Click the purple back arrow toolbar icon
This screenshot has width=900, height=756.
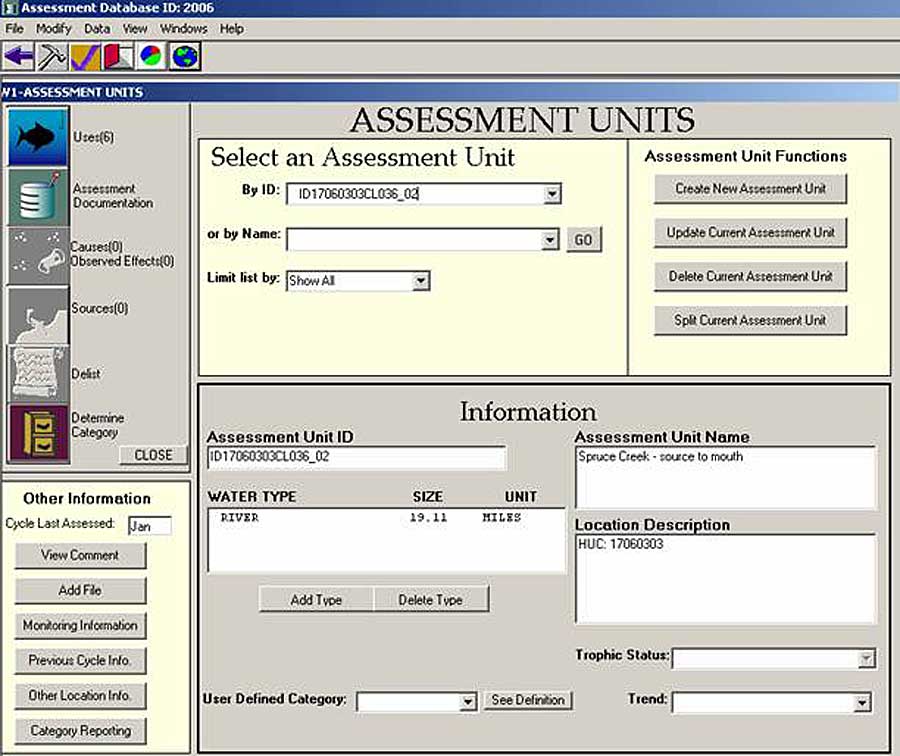19,57
